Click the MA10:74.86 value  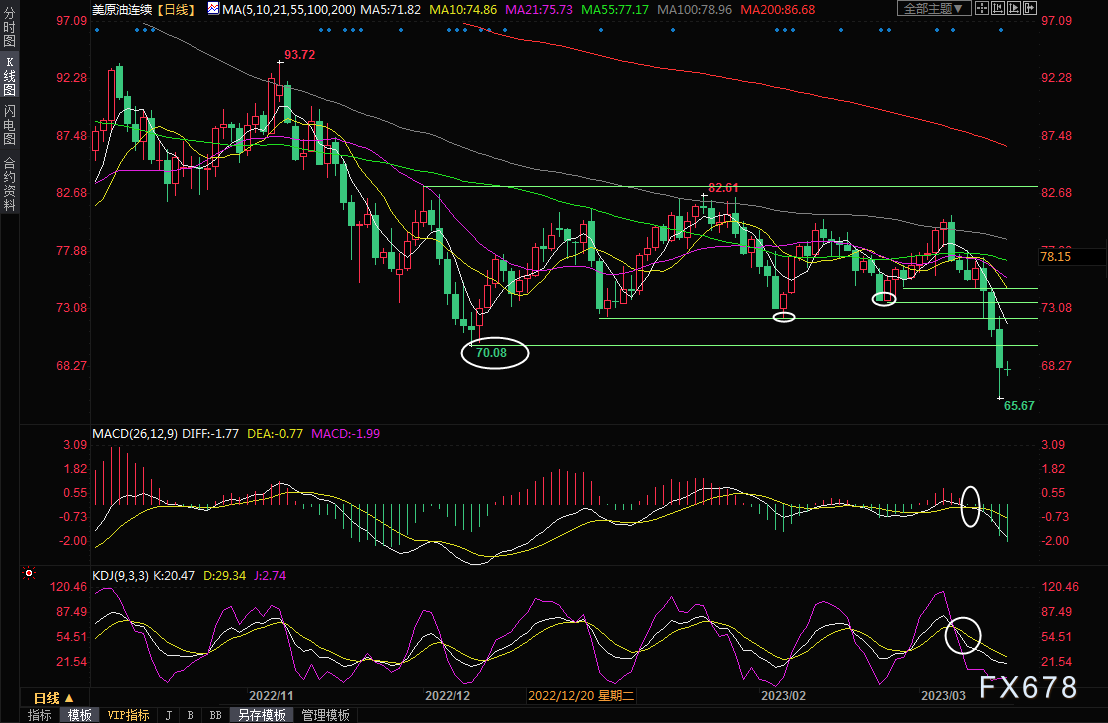coord(463,10)
